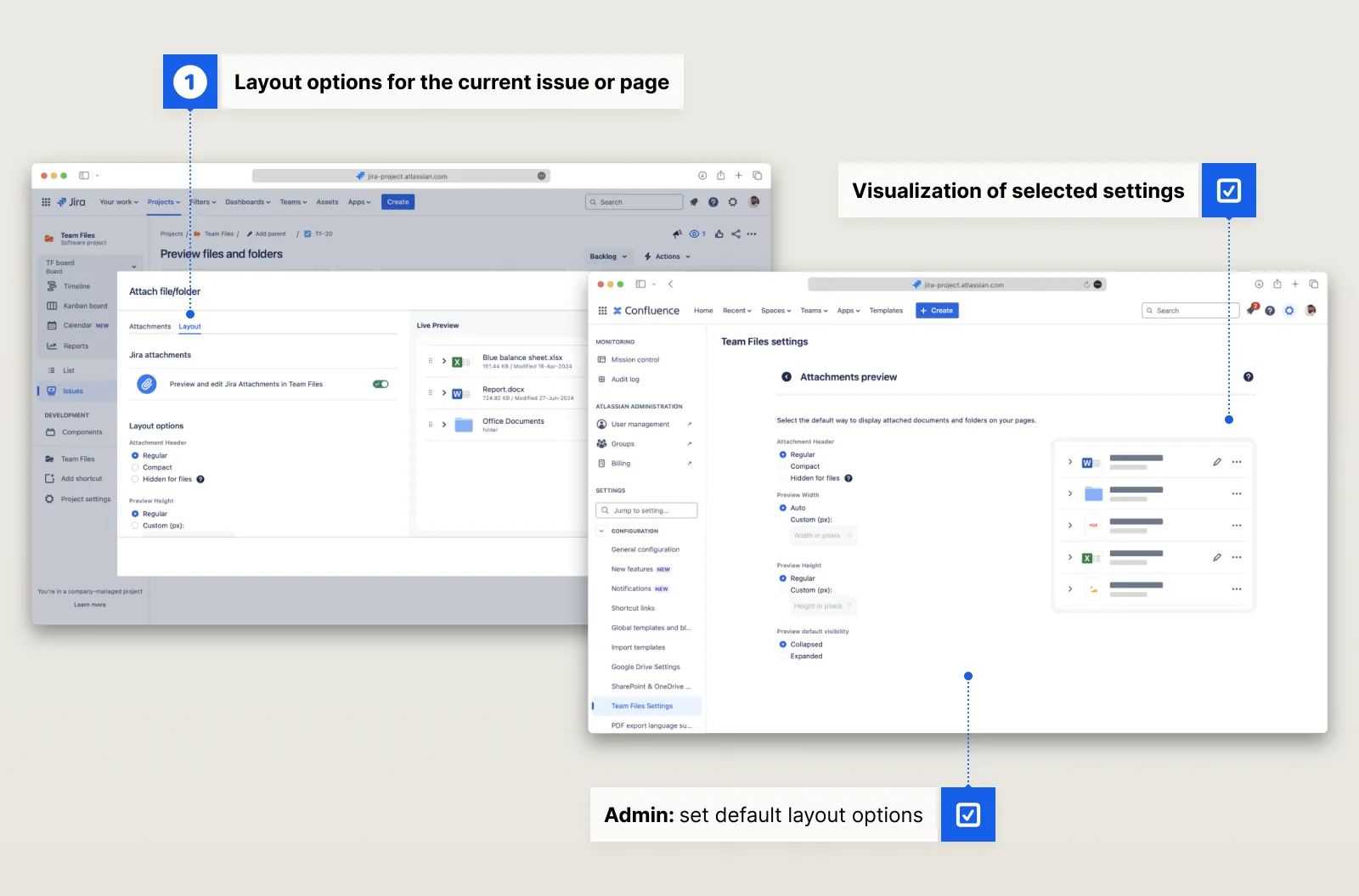Open Spaces dropdown in Confluence navigation
This screenshot has height=896, width=1359.
[775, 311]
